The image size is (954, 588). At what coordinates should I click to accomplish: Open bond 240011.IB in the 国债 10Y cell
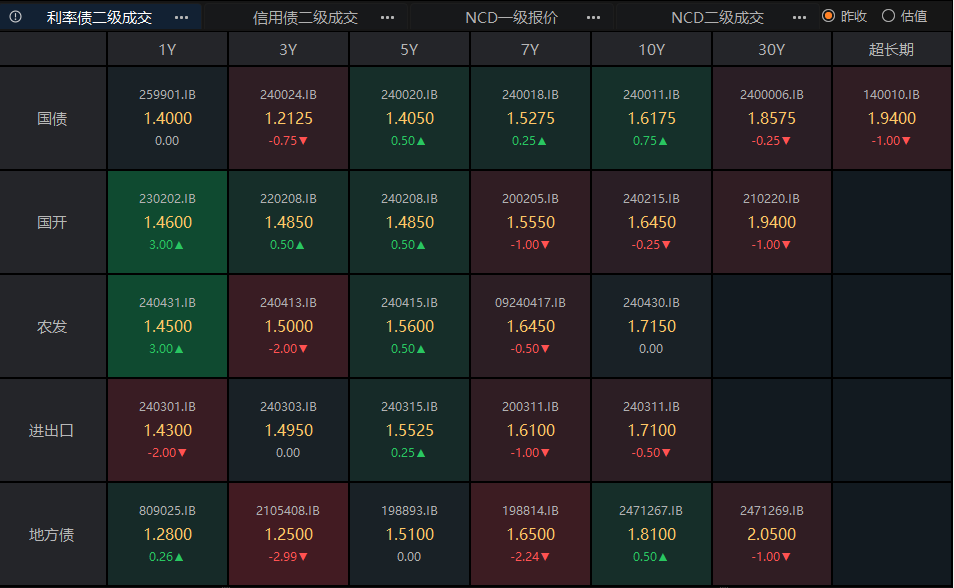[651, 118]
